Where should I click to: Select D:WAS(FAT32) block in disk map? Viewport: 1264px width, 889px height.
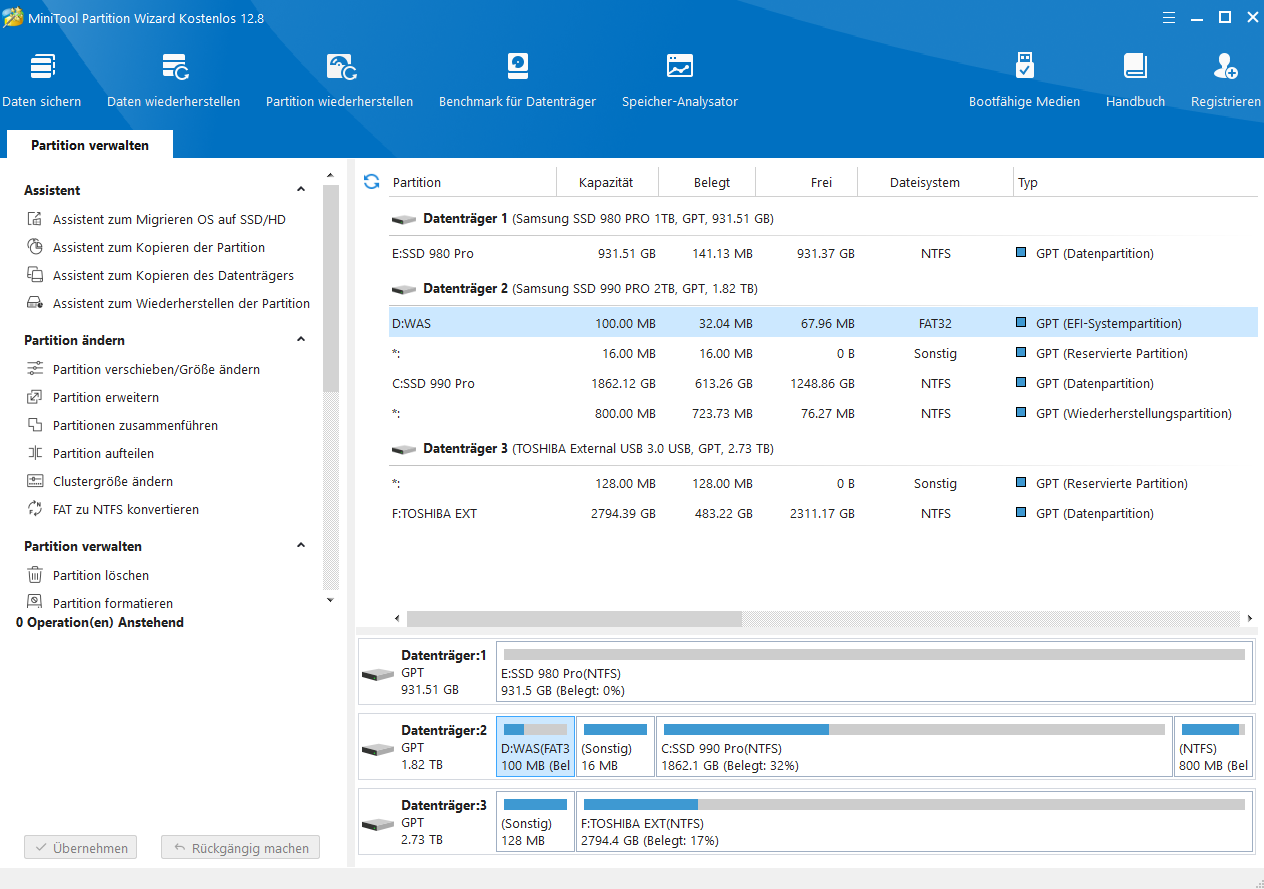point(536,747)
